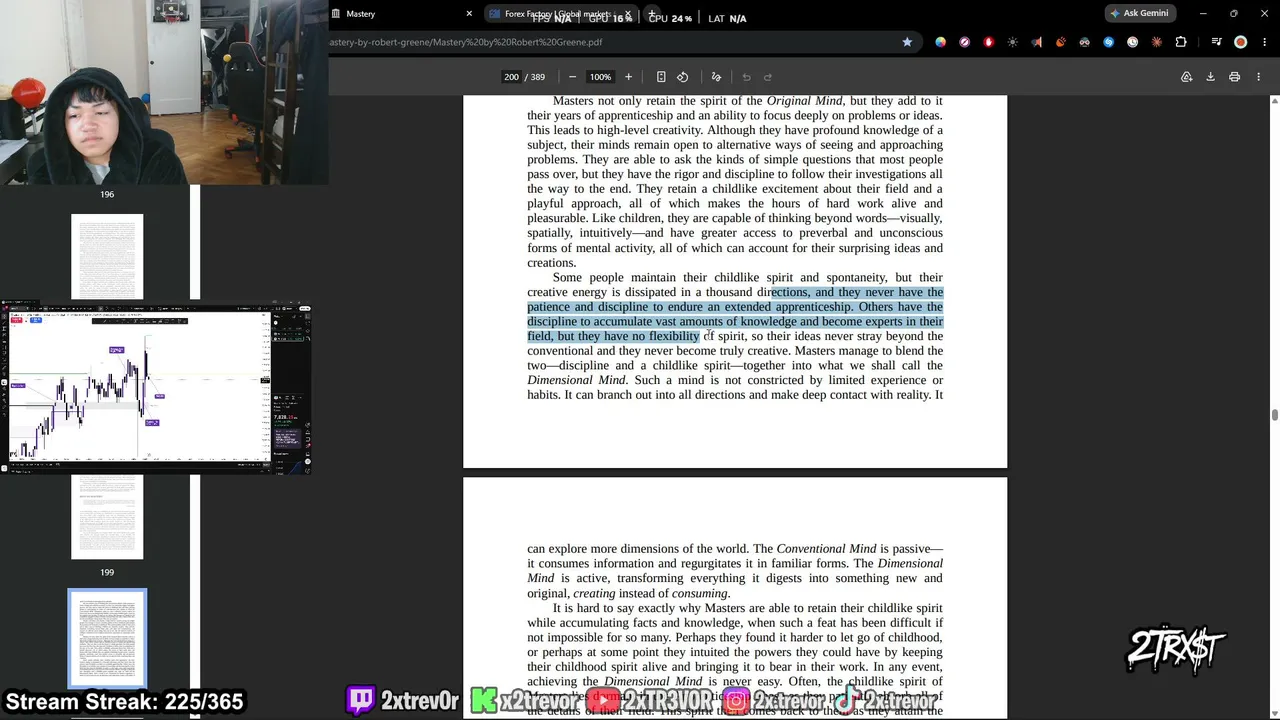Click the '/ 389' total page count
Viewport: 1280px width, 720px height.
537,77
